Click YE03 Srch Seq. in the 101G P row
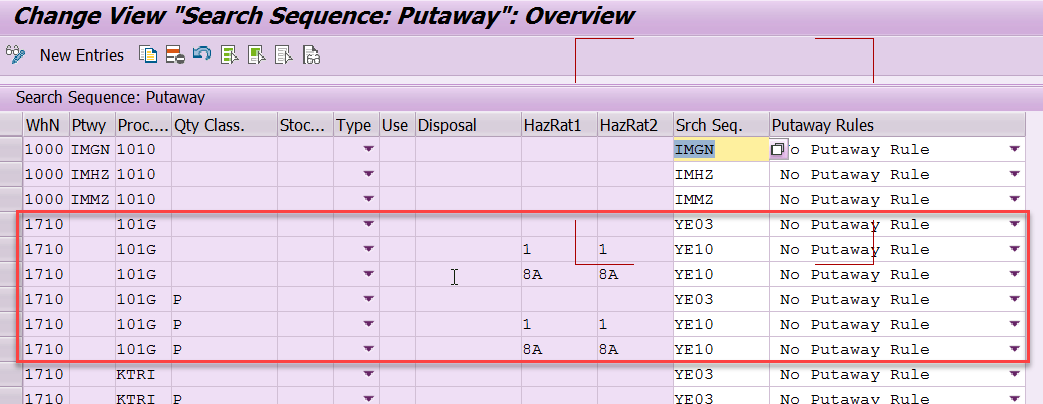The image size is (1043, 404). click(721, 300)
